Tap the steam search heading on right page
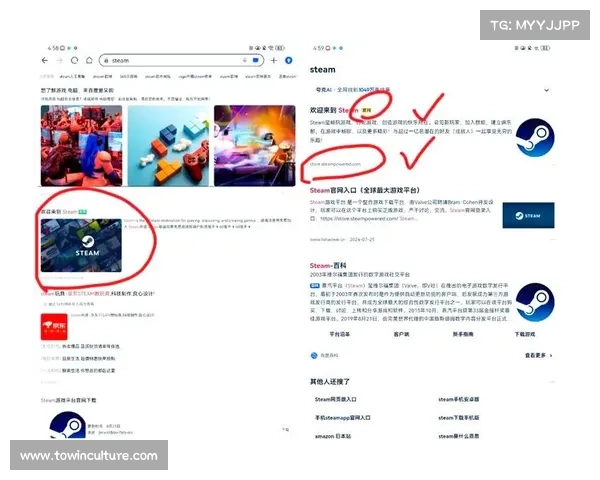600x480 pixels. 323,70
